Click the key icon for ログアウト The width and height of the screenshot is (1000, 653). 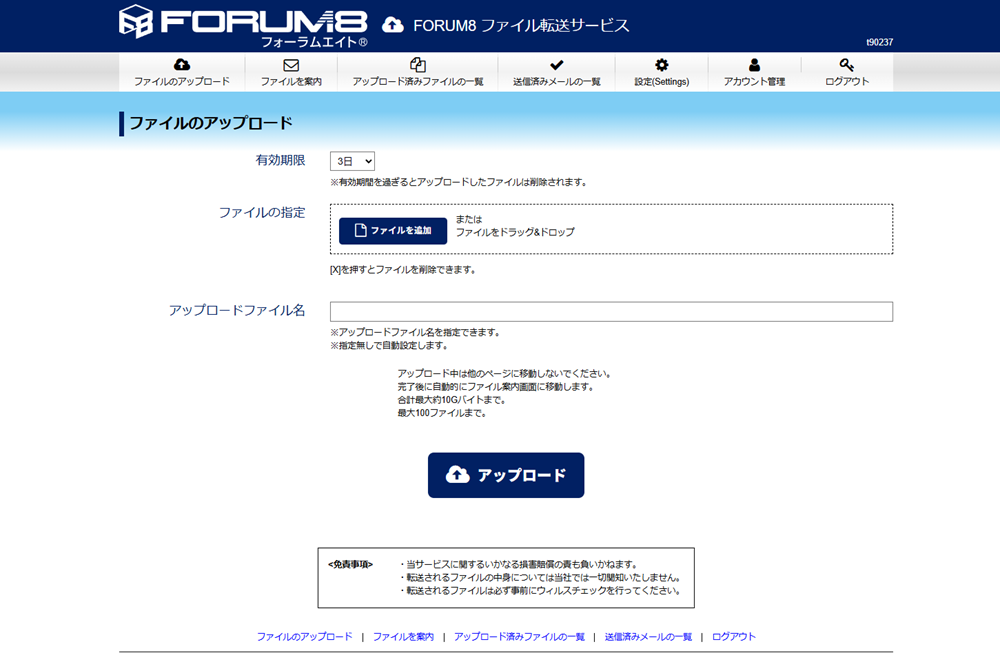(847, 65)
